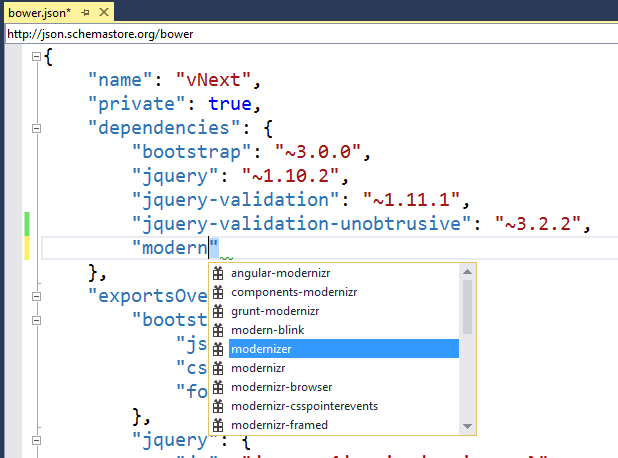Collapse the dependencies section

[36, 128]
